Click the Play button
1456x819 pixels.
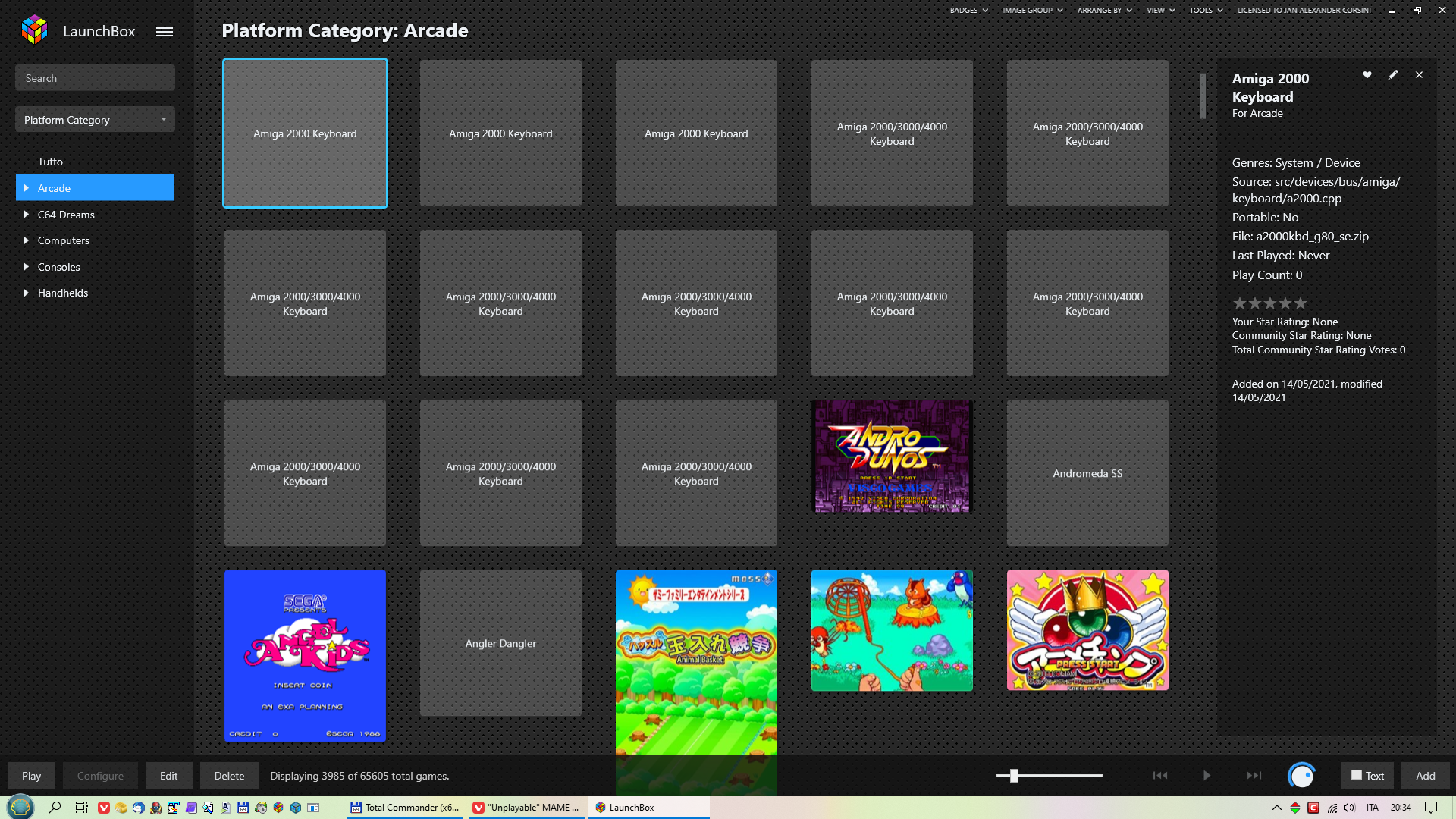[x=31, y=776]
